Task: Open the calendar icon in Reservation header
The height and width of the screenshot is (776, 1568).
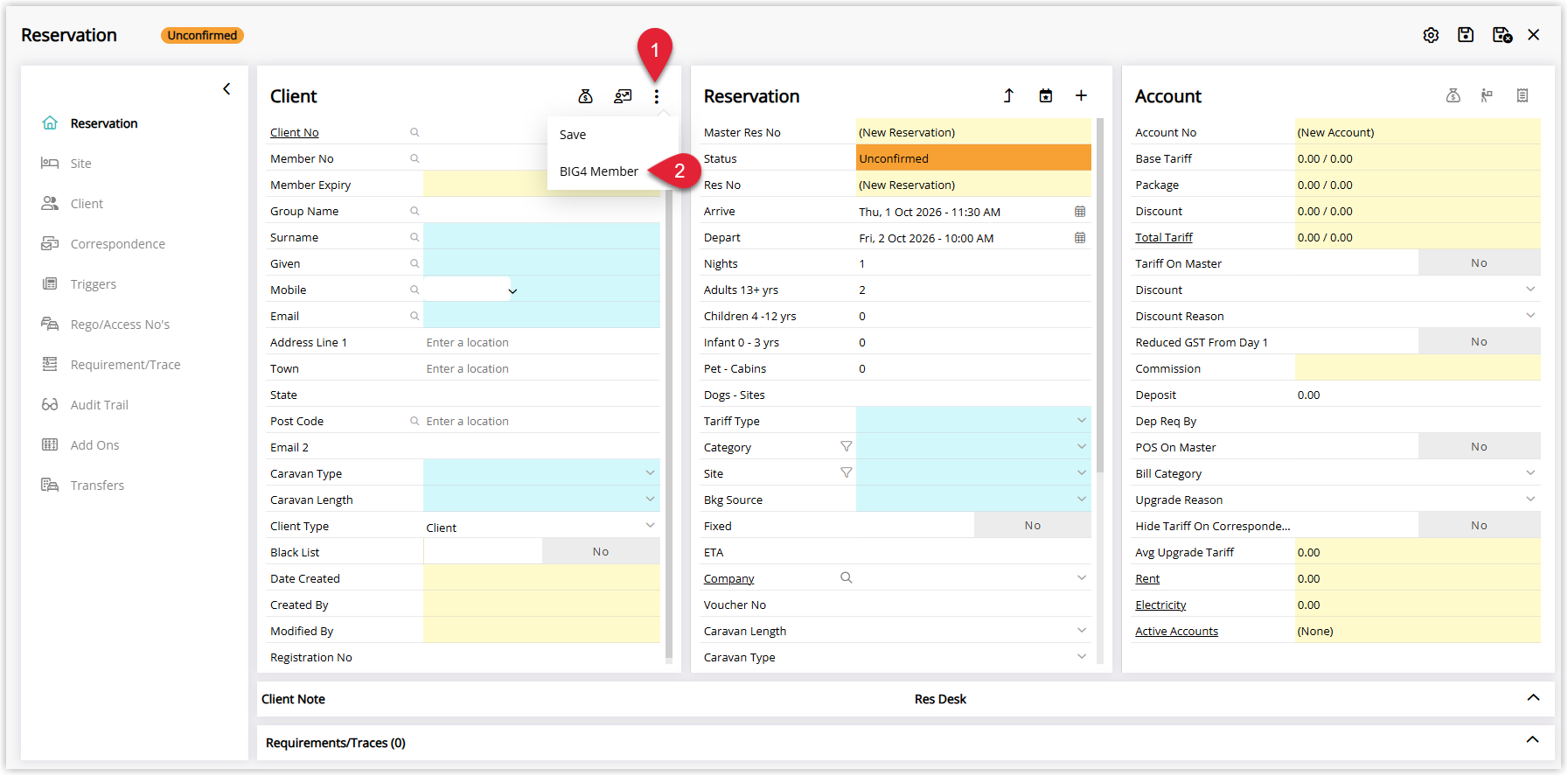Action: coord(1046,96)
